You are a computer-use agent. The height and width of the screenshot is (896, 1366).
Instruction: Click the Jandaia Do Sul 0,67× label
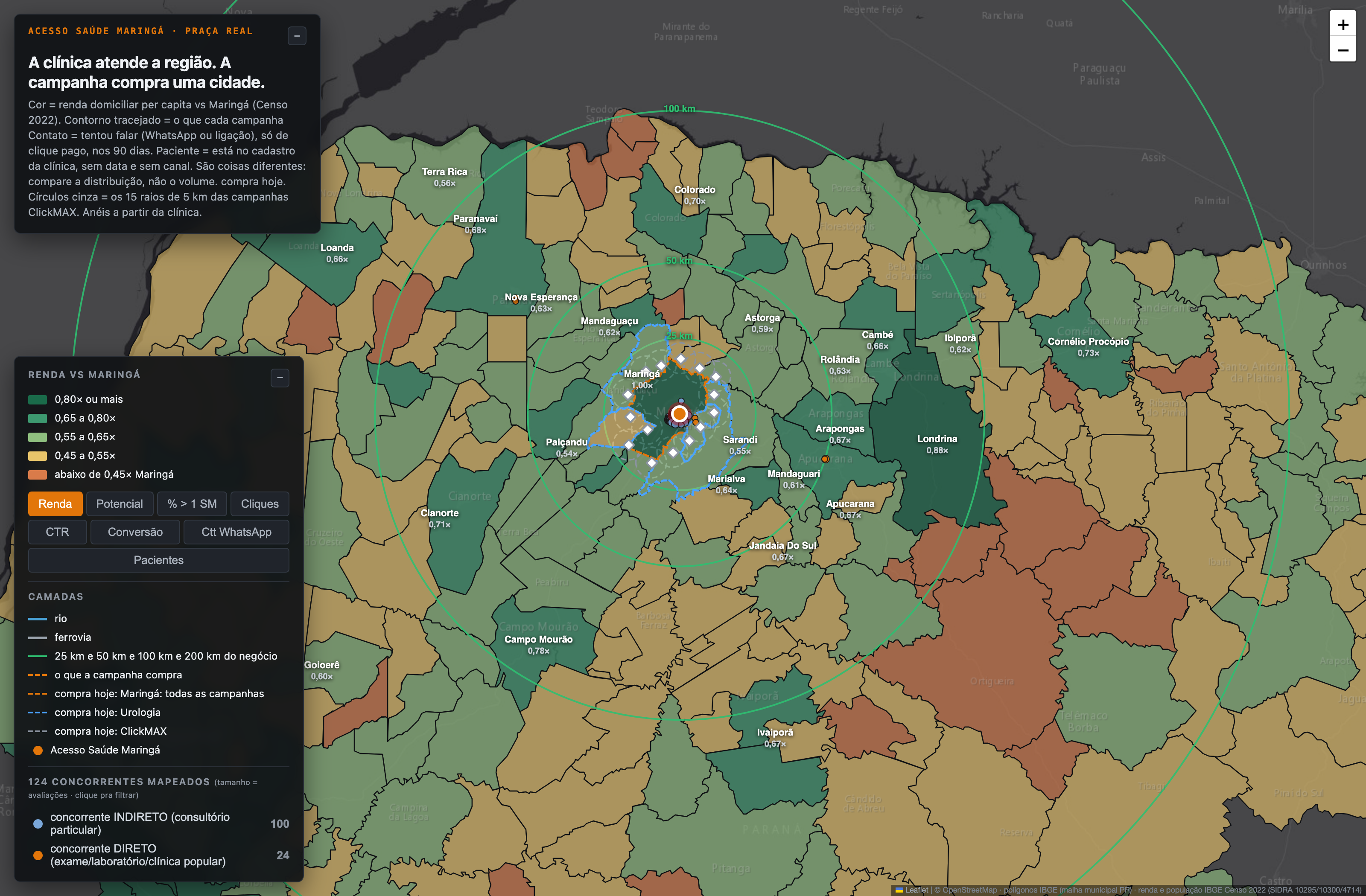(783, 551)
